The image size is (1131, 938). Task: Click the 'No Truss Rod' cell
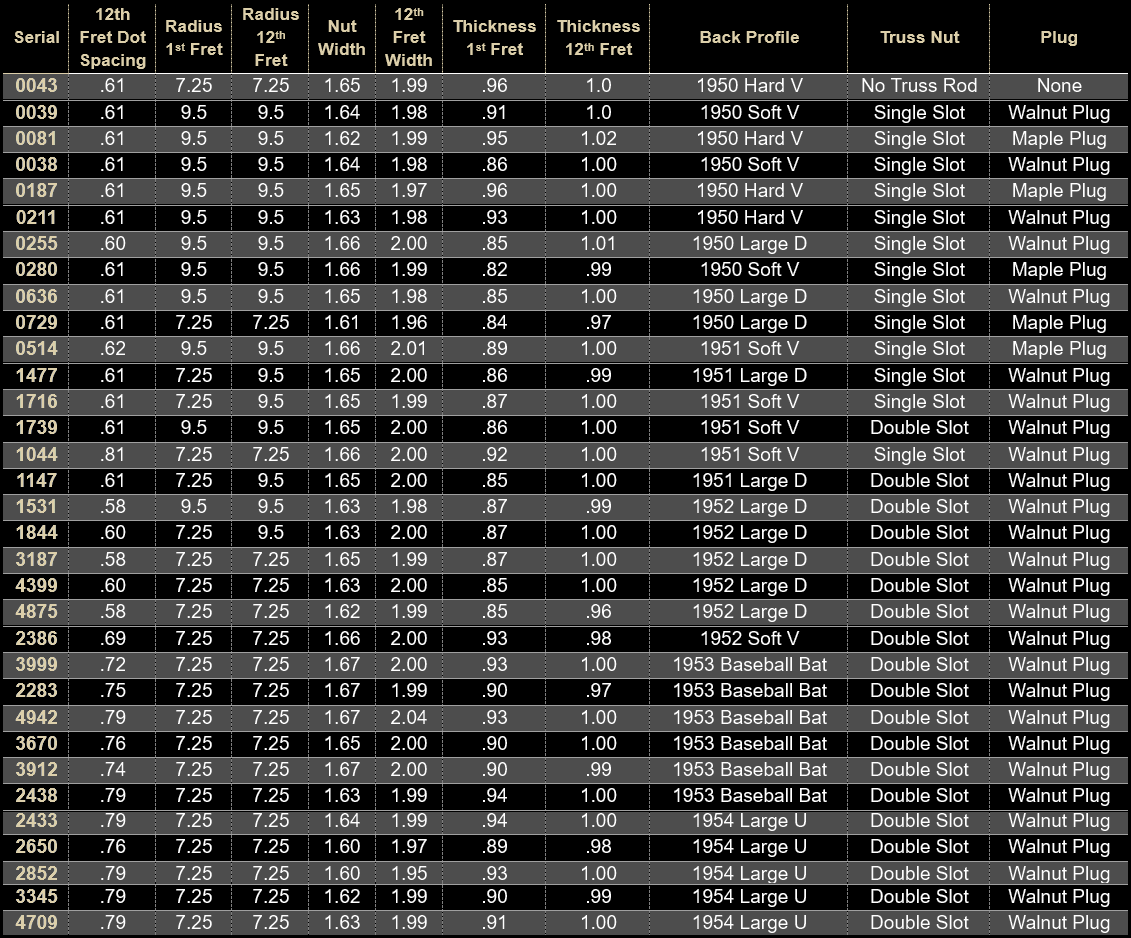[x=920, y=86]
